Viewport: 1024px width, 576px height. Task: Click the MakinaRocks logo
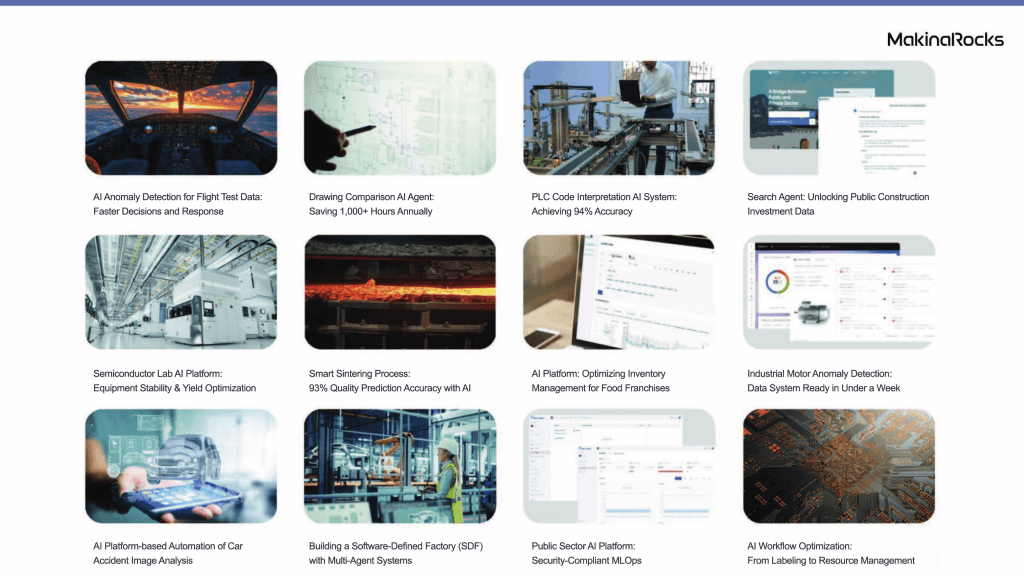coord(945,40)
